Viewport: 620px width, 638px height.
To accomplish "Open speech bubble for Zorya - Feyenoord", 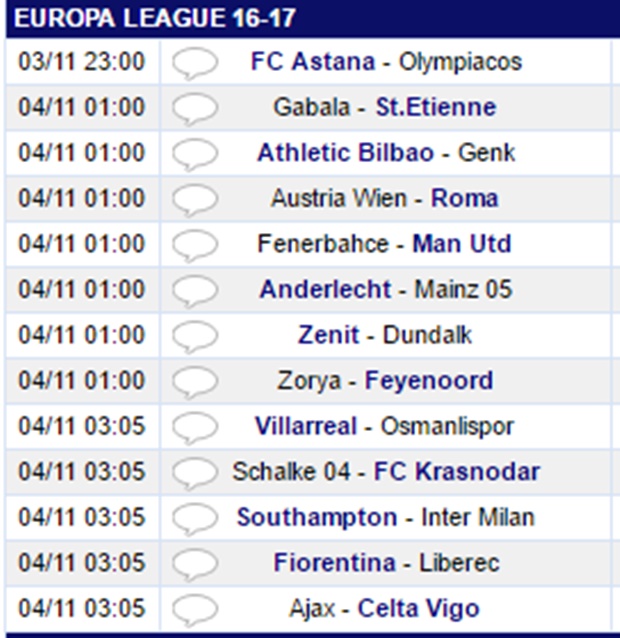I will click(x=195, y=381).
